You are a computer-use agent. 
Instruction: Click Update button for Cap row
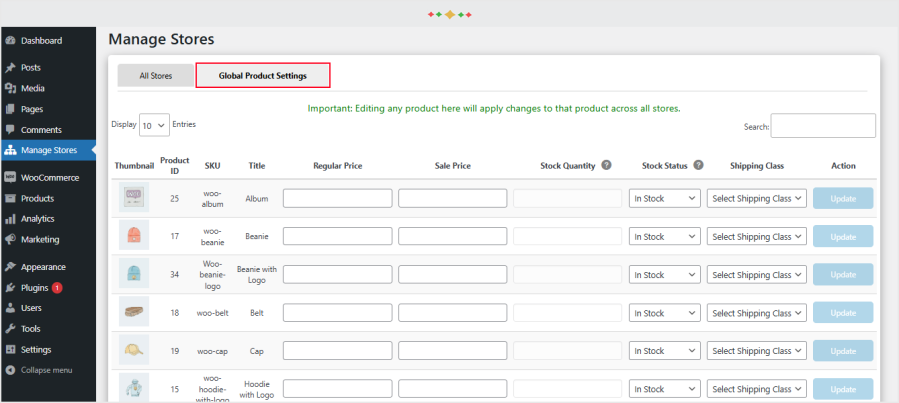point(843,351)
